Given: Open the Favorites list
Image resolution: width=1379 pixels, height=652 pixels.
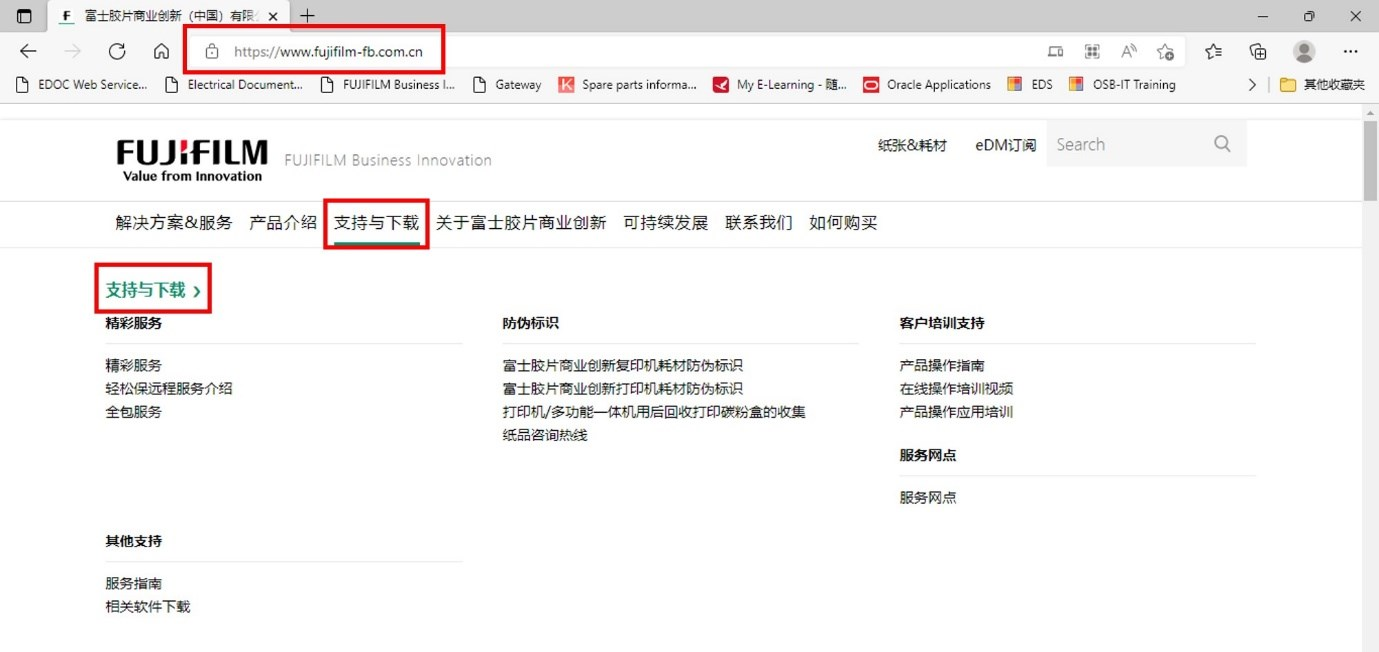Looking at the screenshot, I should 1213,51.
